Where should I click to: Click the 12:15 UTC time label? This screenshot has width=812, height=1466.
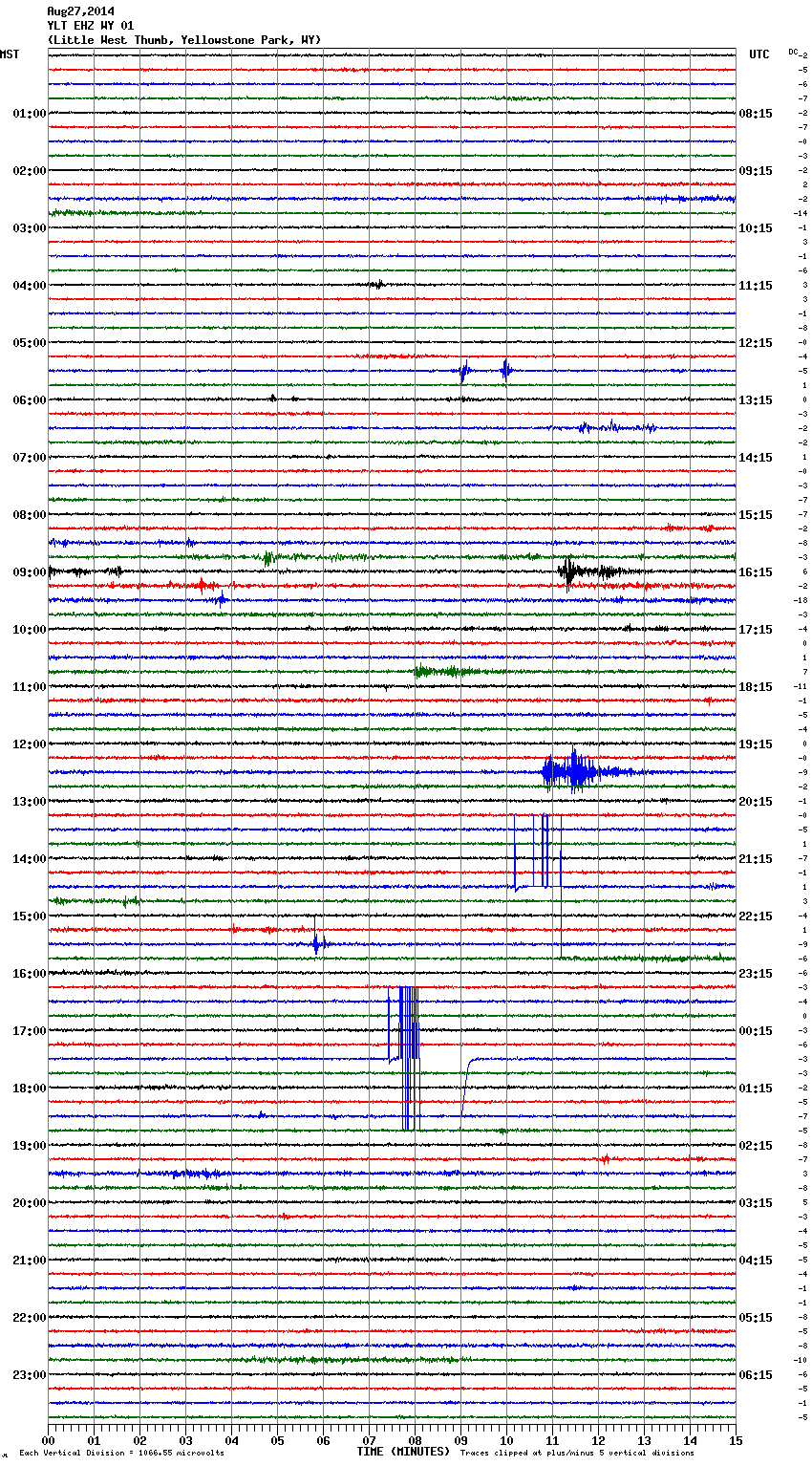(x=756, y=343)
